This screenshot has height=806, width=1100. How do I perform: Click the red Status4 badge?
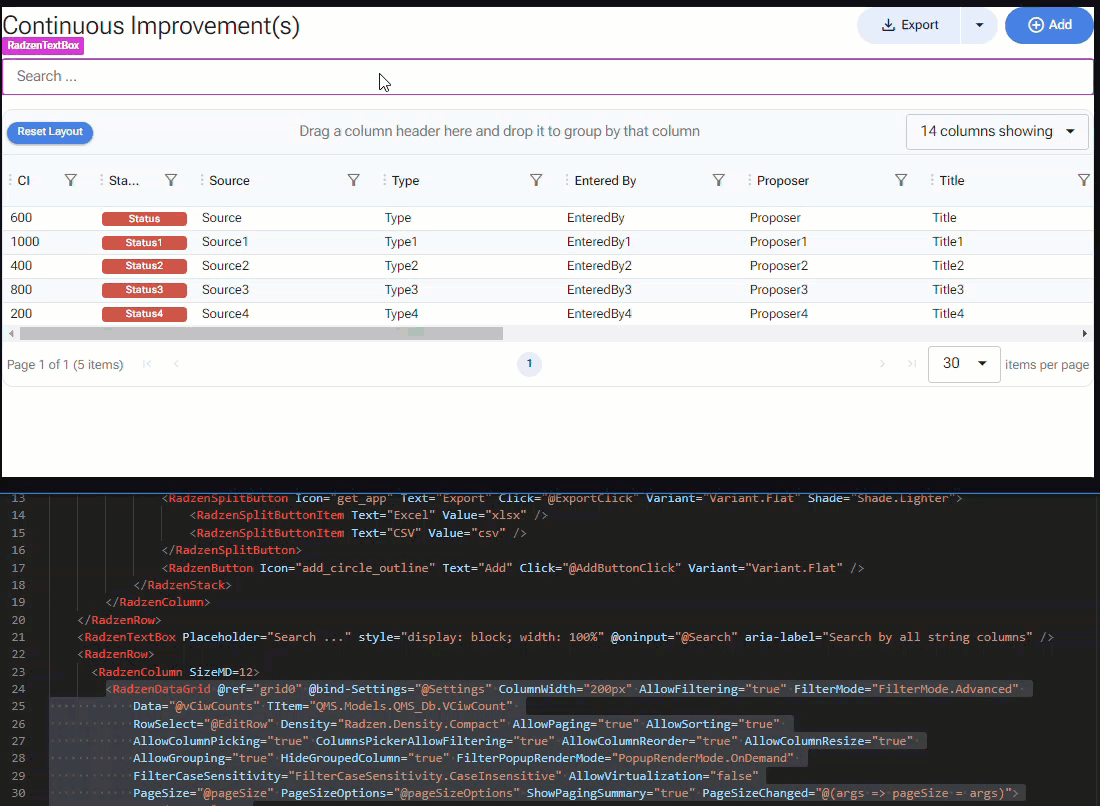(x=145, y=314)
